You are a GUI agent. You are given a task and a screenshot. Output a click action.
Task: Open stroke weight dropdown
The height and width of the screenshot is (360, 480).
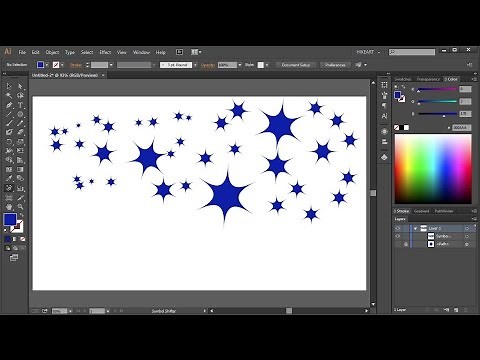point(111,65)
